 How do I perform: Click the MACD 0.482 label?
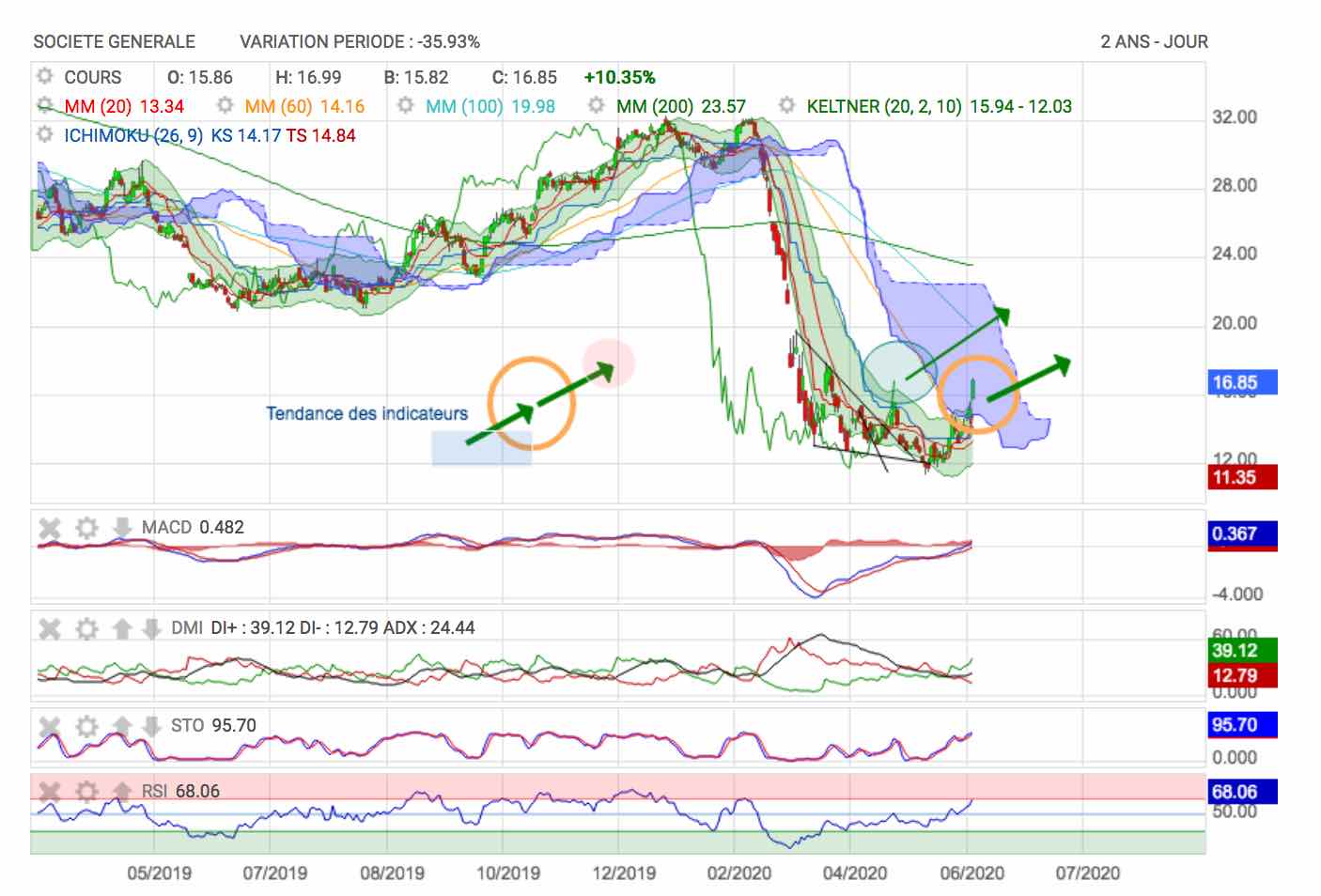point(193,527)
